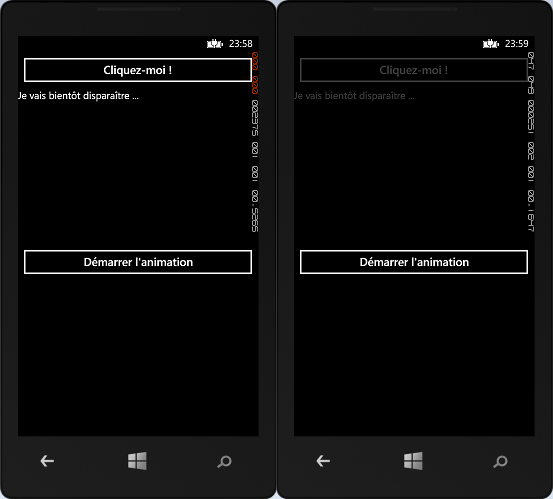Click the 002375 memory counter on left phone

pyautogui.click(x=255, y=118)
